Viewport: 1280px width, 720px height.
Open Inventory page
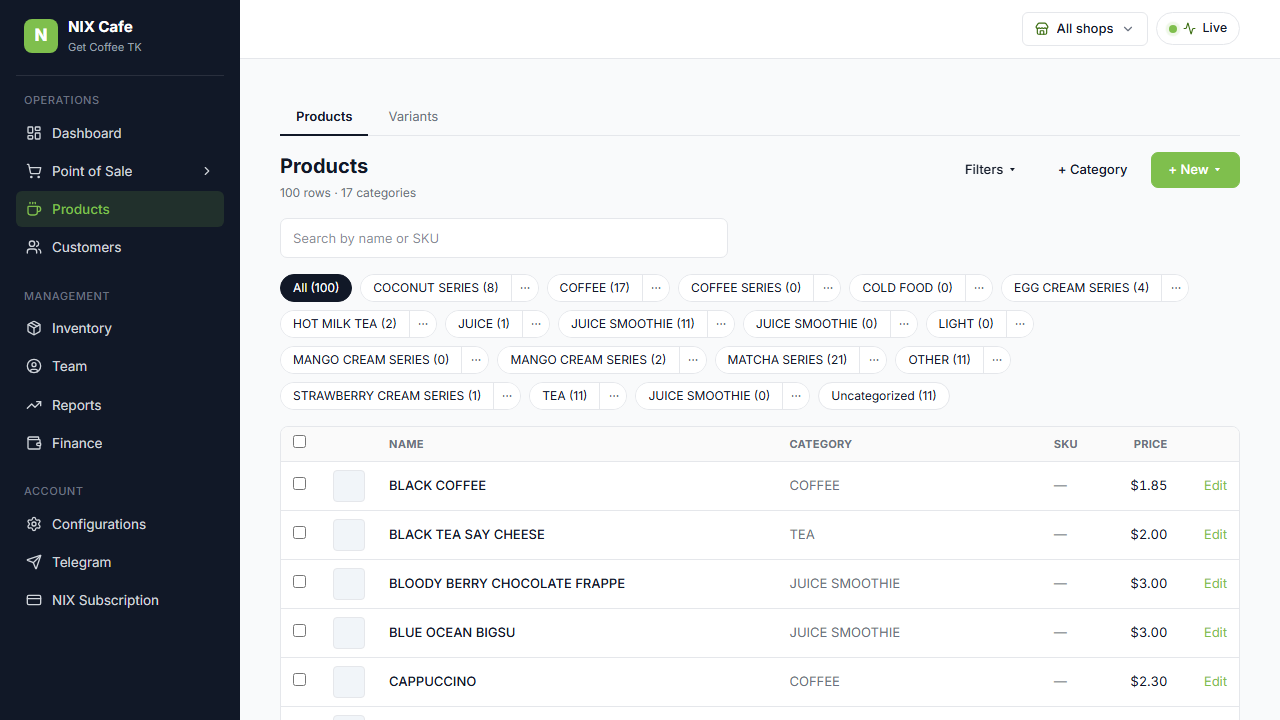[x=120, y=328]
